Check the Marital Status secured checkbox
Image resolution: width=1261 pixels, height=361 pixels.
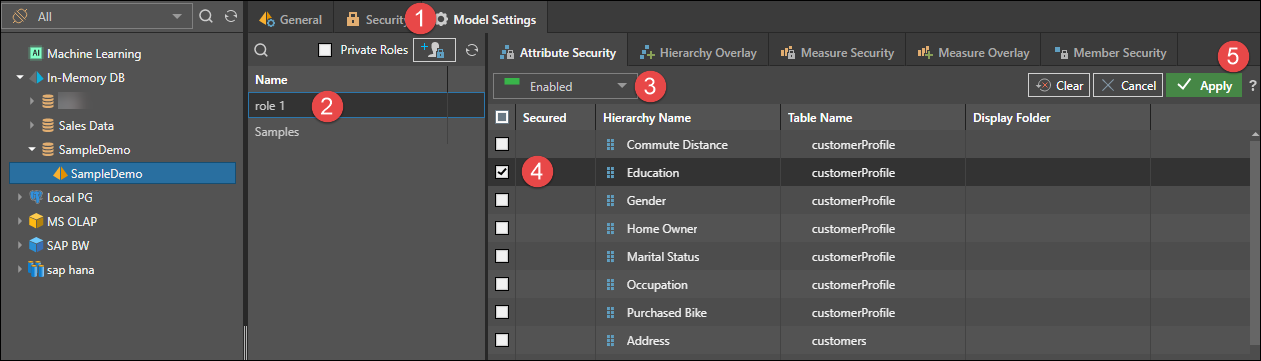point(502,257)
